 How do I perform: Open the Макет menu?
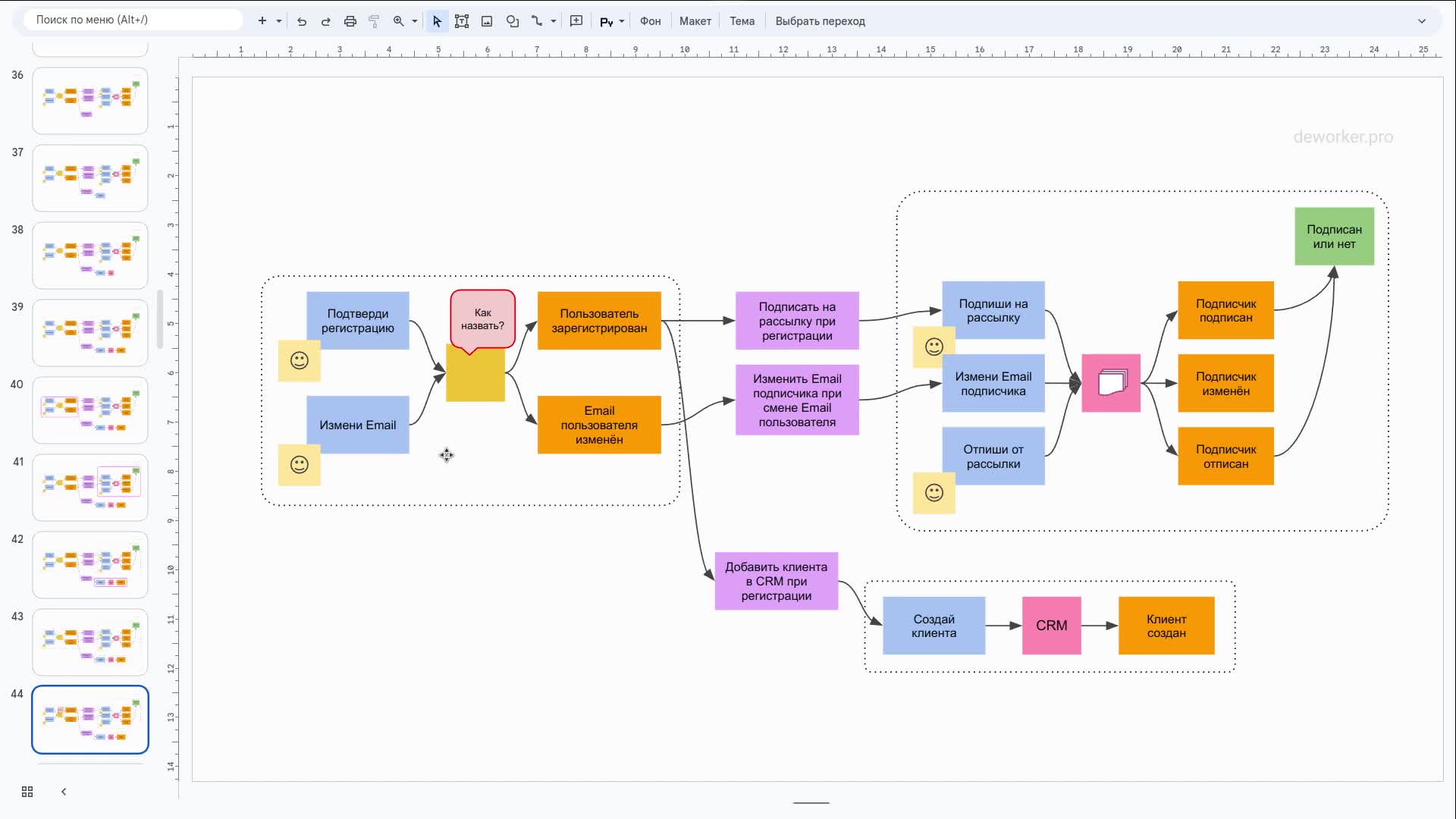695,21
